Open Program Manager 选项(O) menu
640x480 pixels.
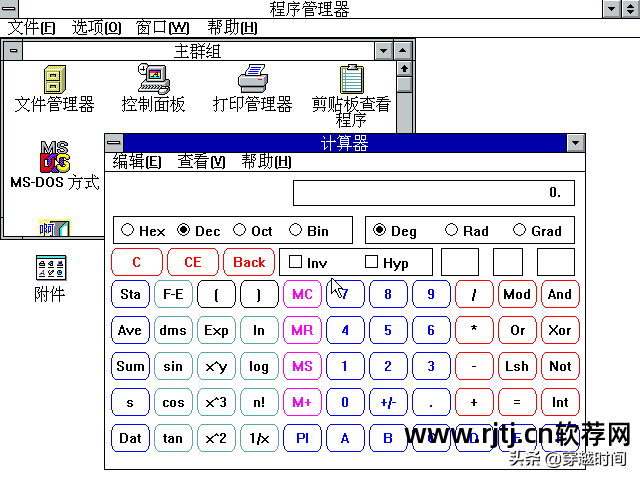(x=97, y=28)
